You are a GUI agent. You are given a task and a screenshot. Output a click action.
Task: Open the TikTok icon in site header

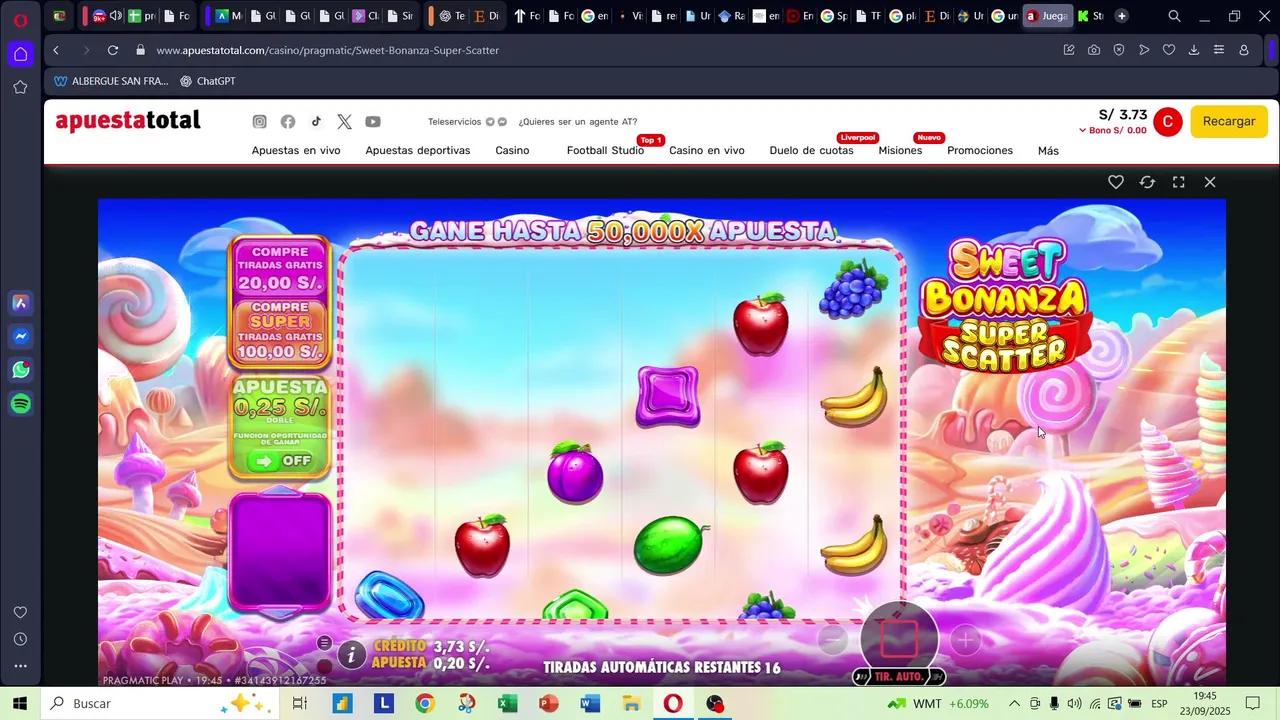click(316, 121)
